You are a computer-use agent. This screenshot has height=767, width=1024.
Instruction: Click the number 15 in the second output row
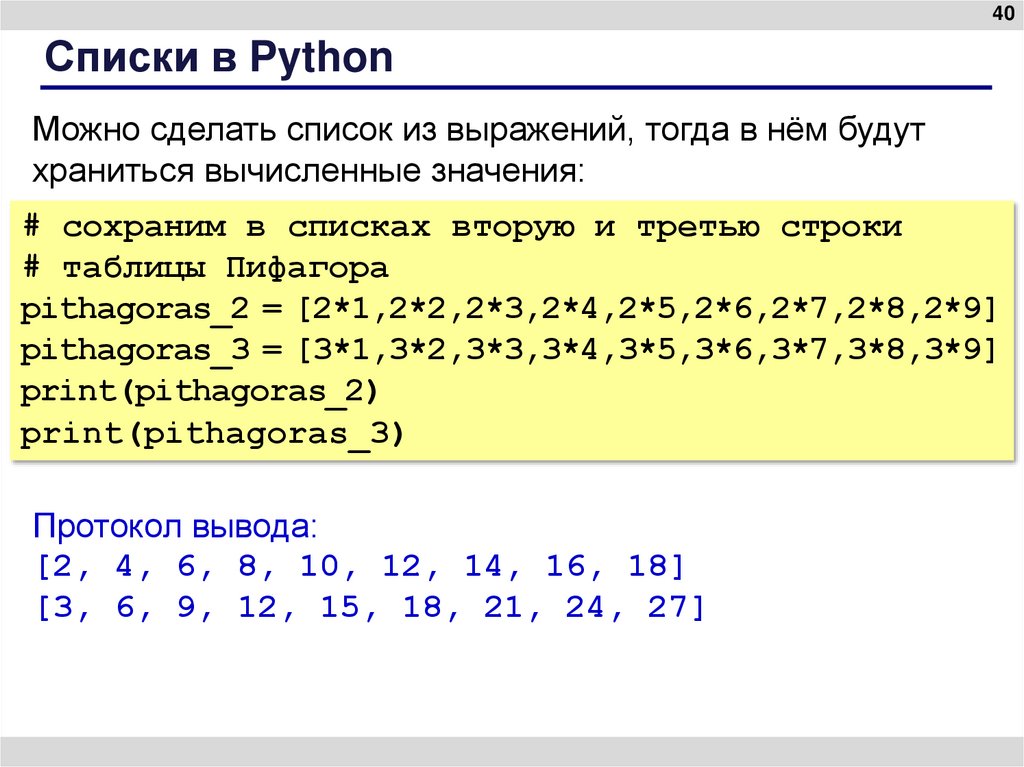coord(341,609)
